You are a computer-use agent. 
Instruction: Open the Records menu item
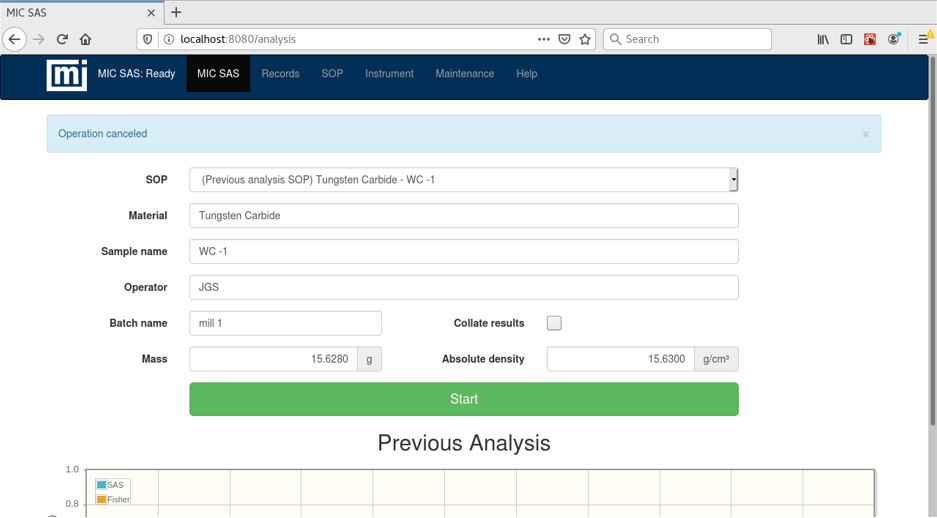[280, 74]
